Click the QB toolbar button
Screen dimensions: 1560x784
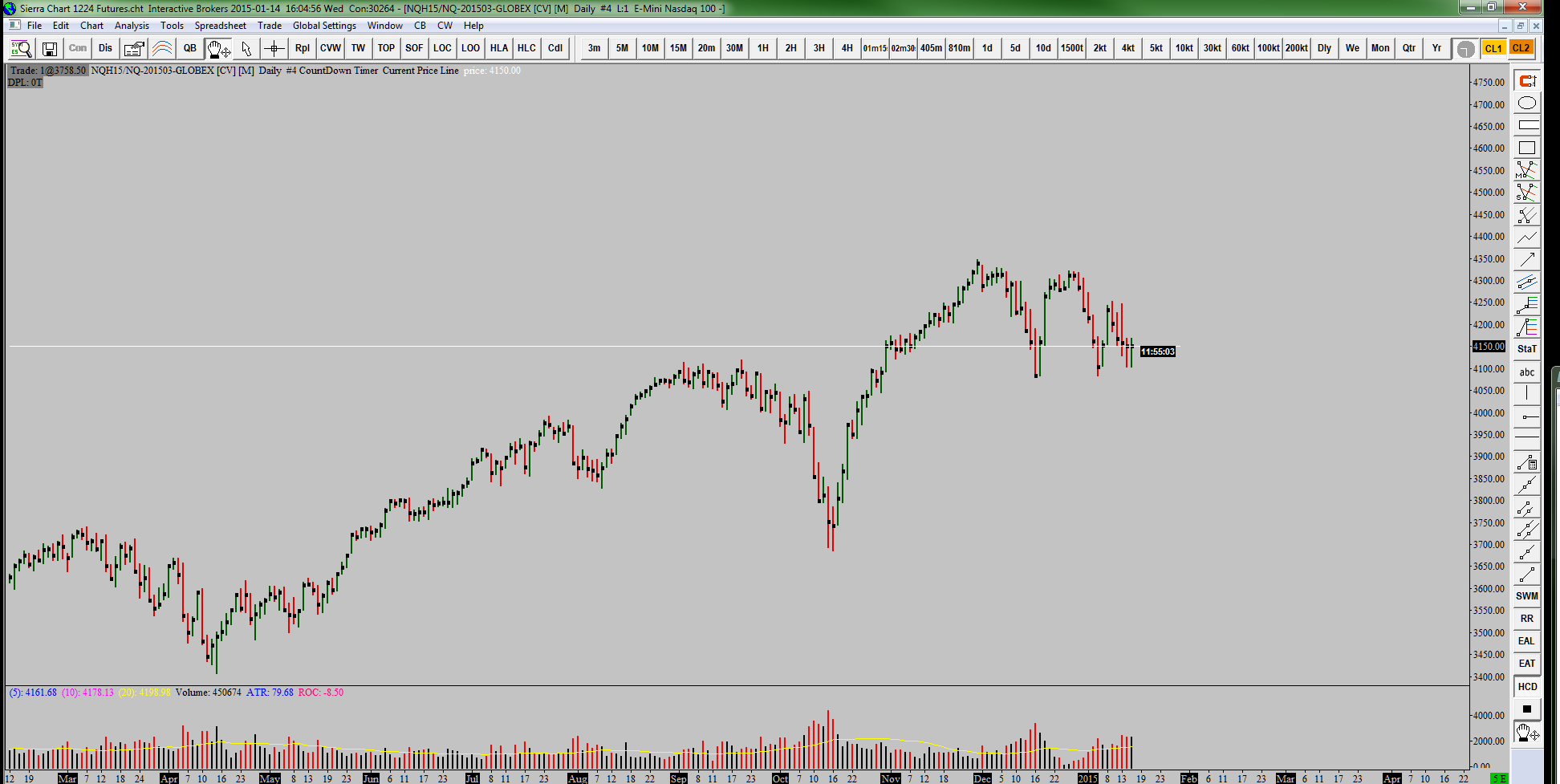190,48
